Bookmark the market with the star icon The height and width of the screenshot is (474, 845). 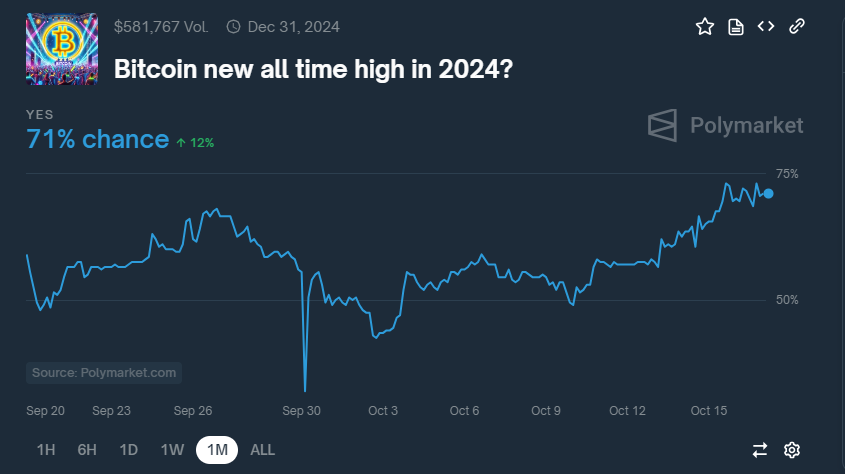(704, 26)
